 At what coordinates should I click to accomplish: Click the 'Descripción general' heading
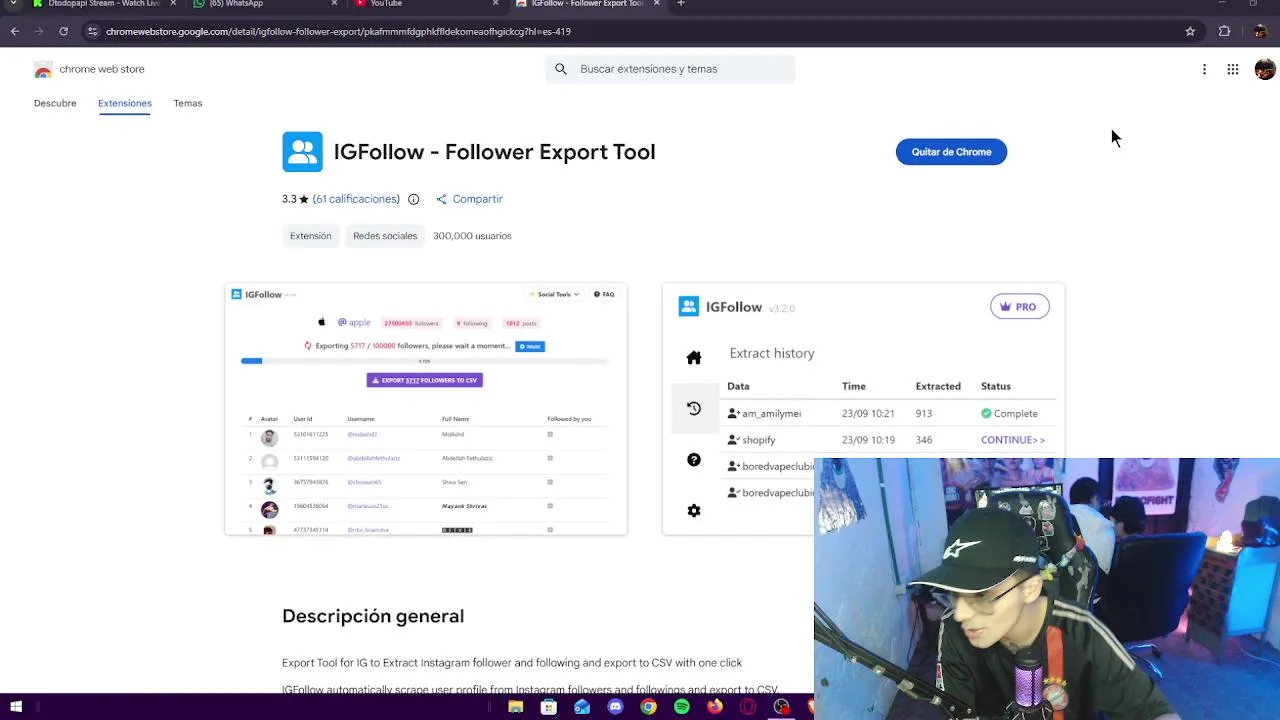[373, 616]
